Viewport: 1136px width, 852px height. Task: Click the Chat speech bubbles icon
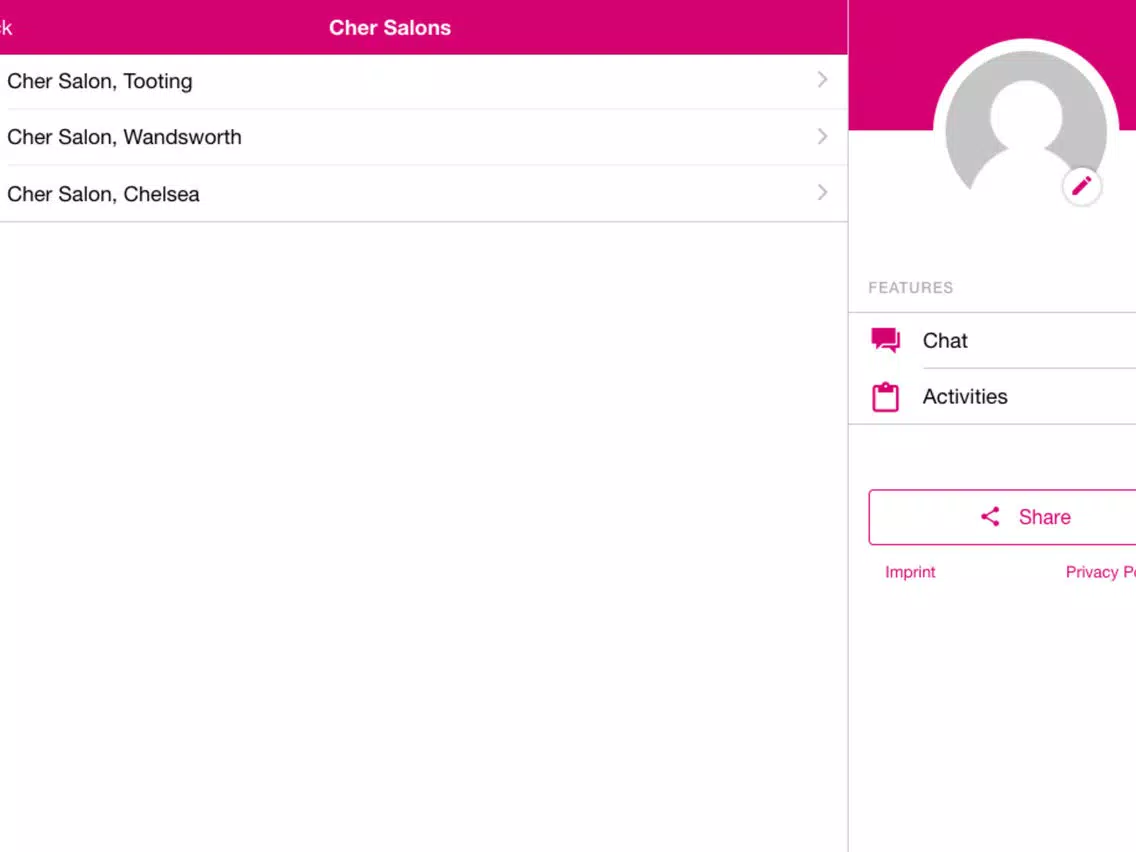pos(885,341)
